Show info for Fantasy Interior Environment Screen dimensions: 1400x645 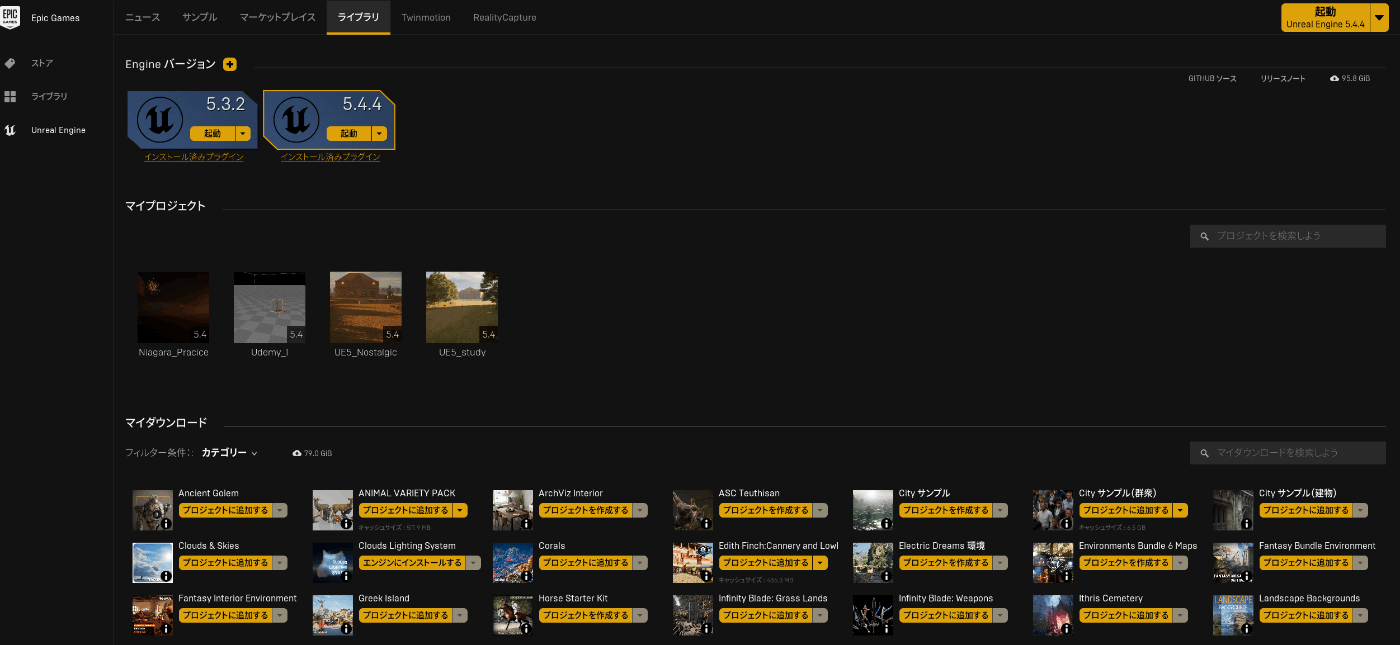click(x=166, y=629)
